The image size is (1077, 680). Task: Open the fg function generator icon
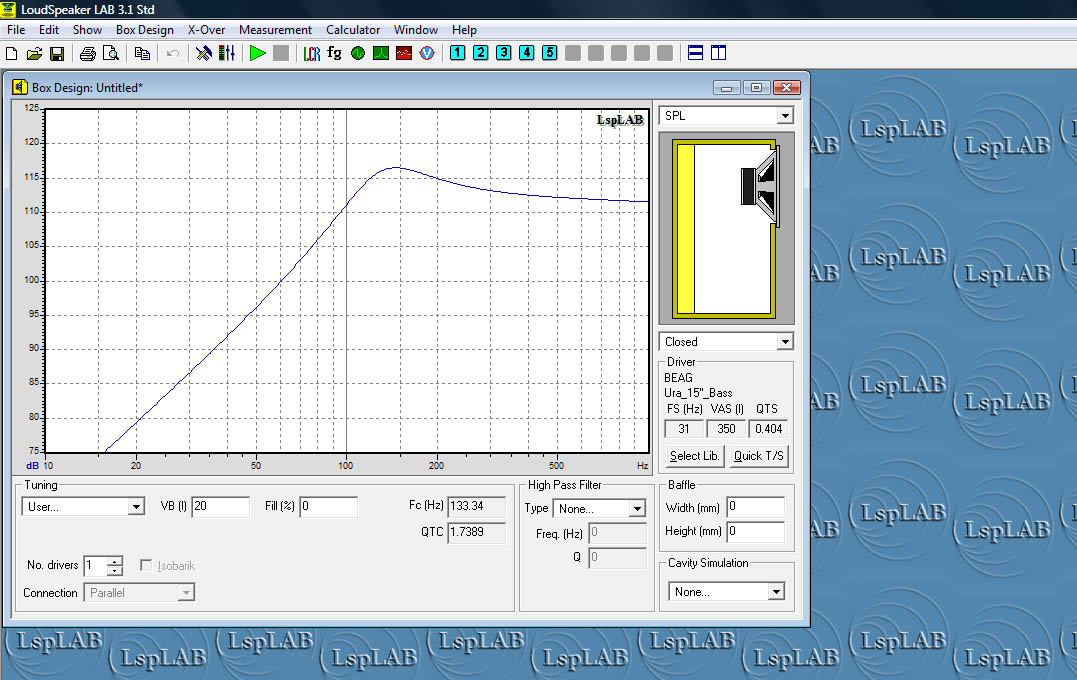(x=335, y=53)
